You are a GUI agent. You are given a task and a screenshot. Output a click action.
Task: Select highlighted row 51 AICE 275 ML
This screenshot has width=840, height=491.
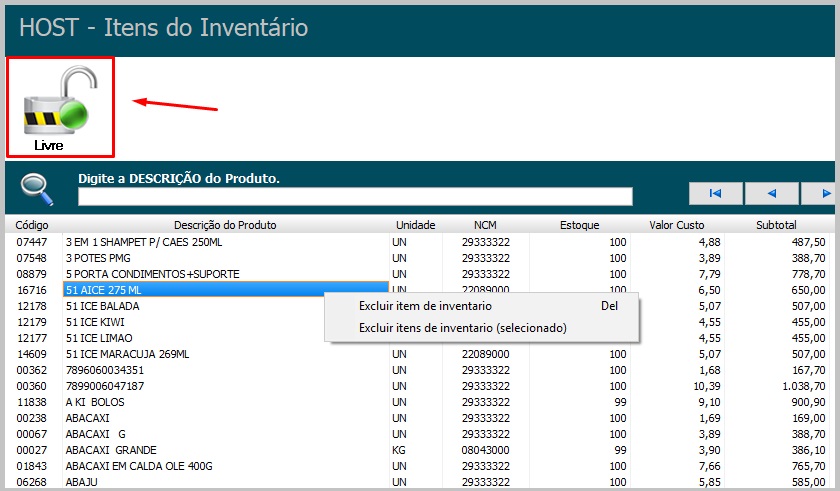coord(225,290)
